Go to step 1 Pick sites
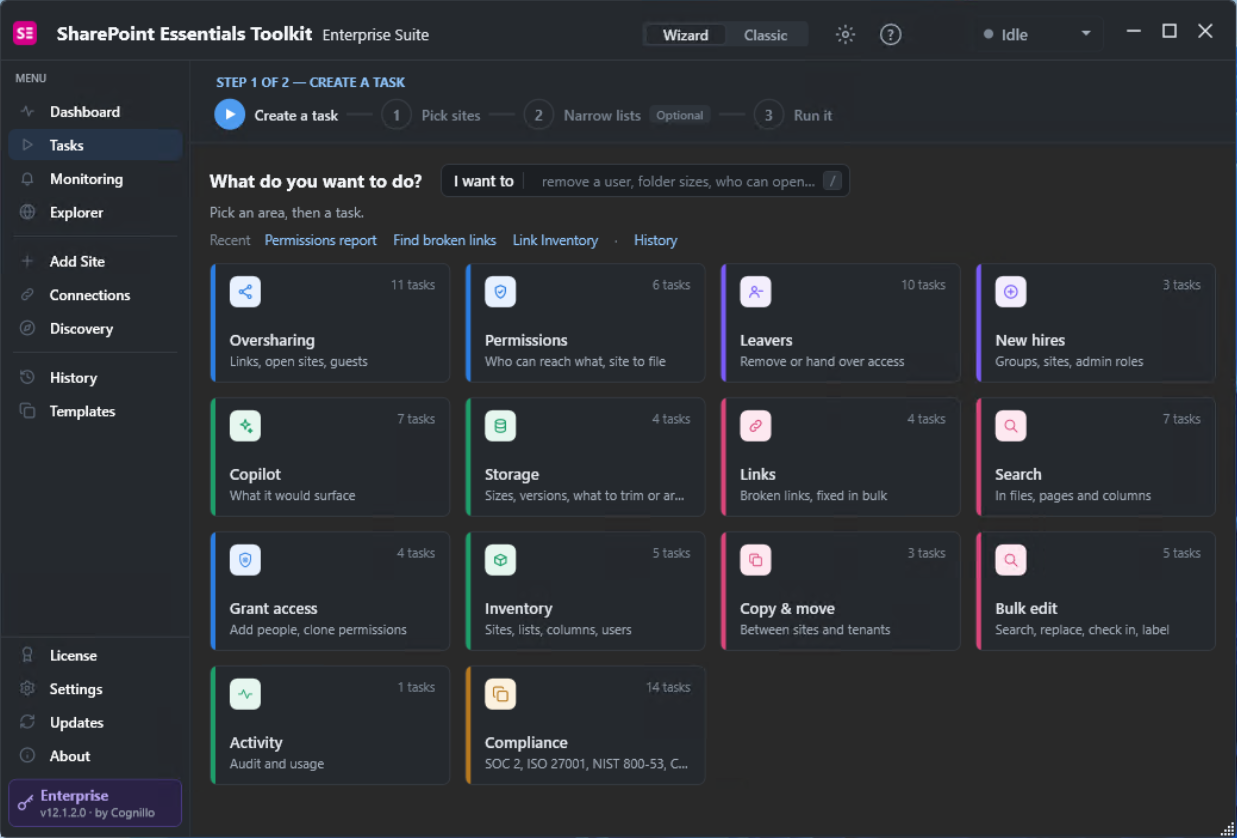 pyautogui.click(x=431, y=115)
